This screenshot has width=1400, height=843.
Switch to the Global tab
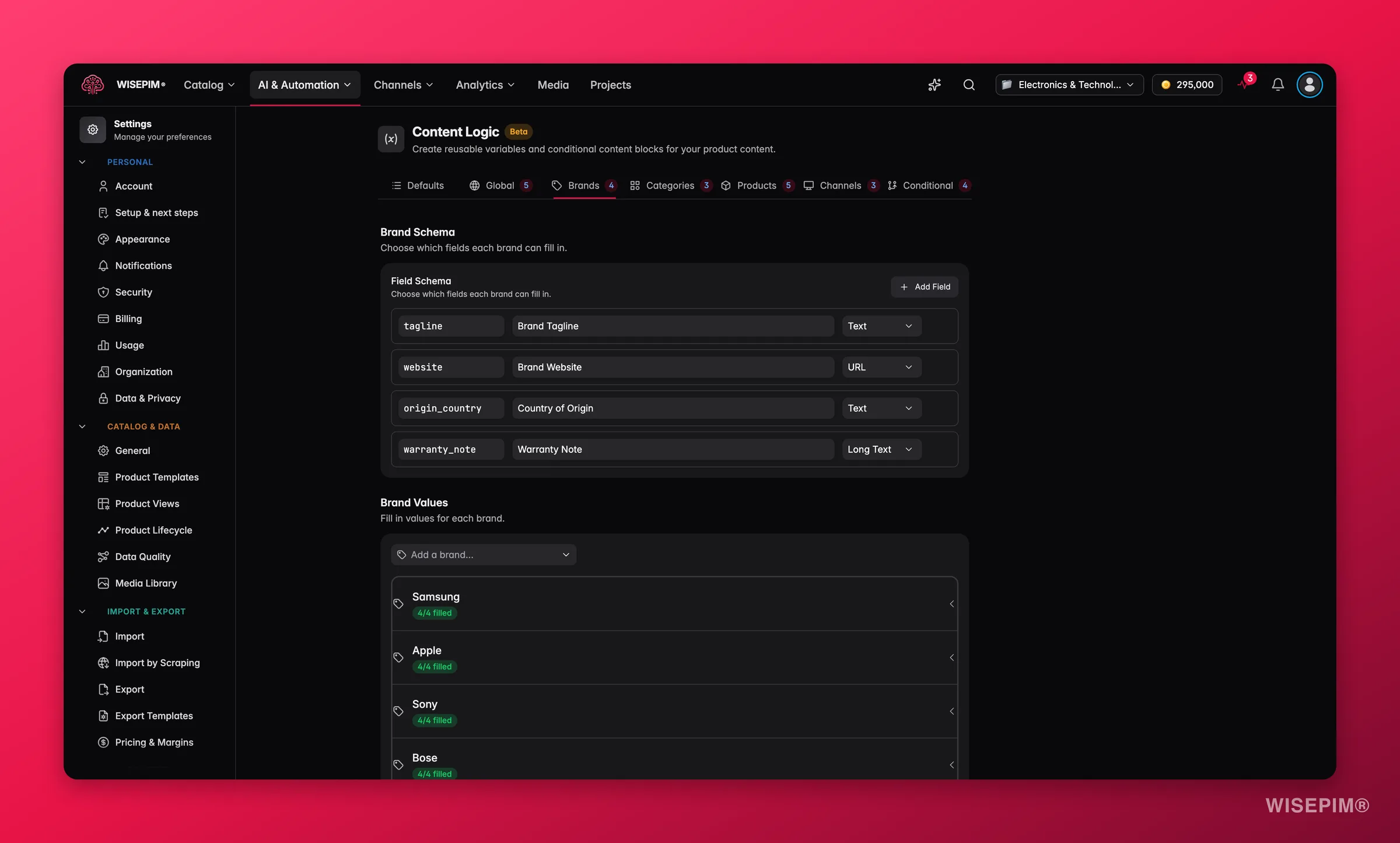click(x=501, y=186)
